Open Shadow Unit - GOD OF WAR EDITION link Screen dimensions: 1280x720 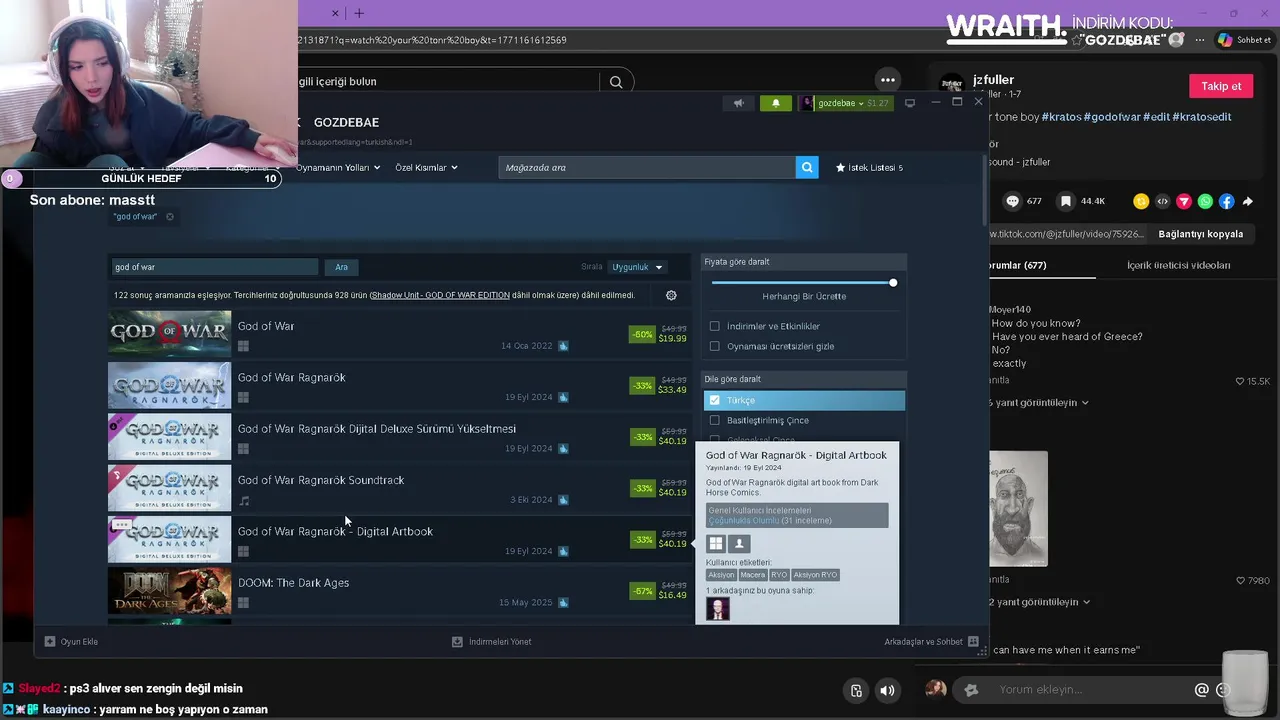coord(440,295)
